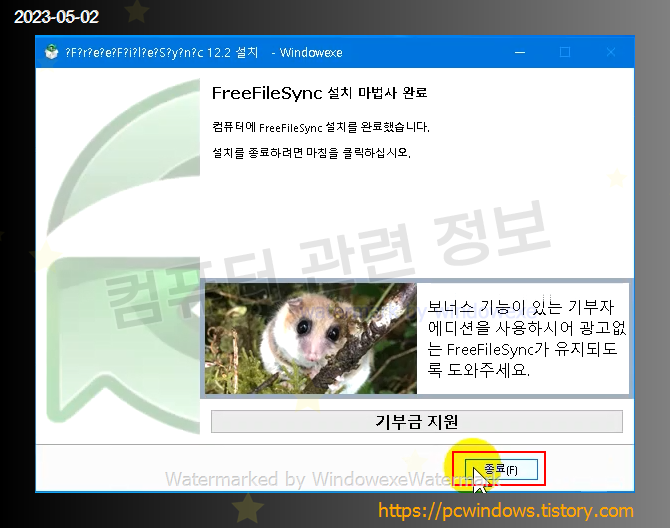670x528 pixels.
Task: Click the dormouse donation banner image
Action: pyautogui.click(x=311, y=338)
